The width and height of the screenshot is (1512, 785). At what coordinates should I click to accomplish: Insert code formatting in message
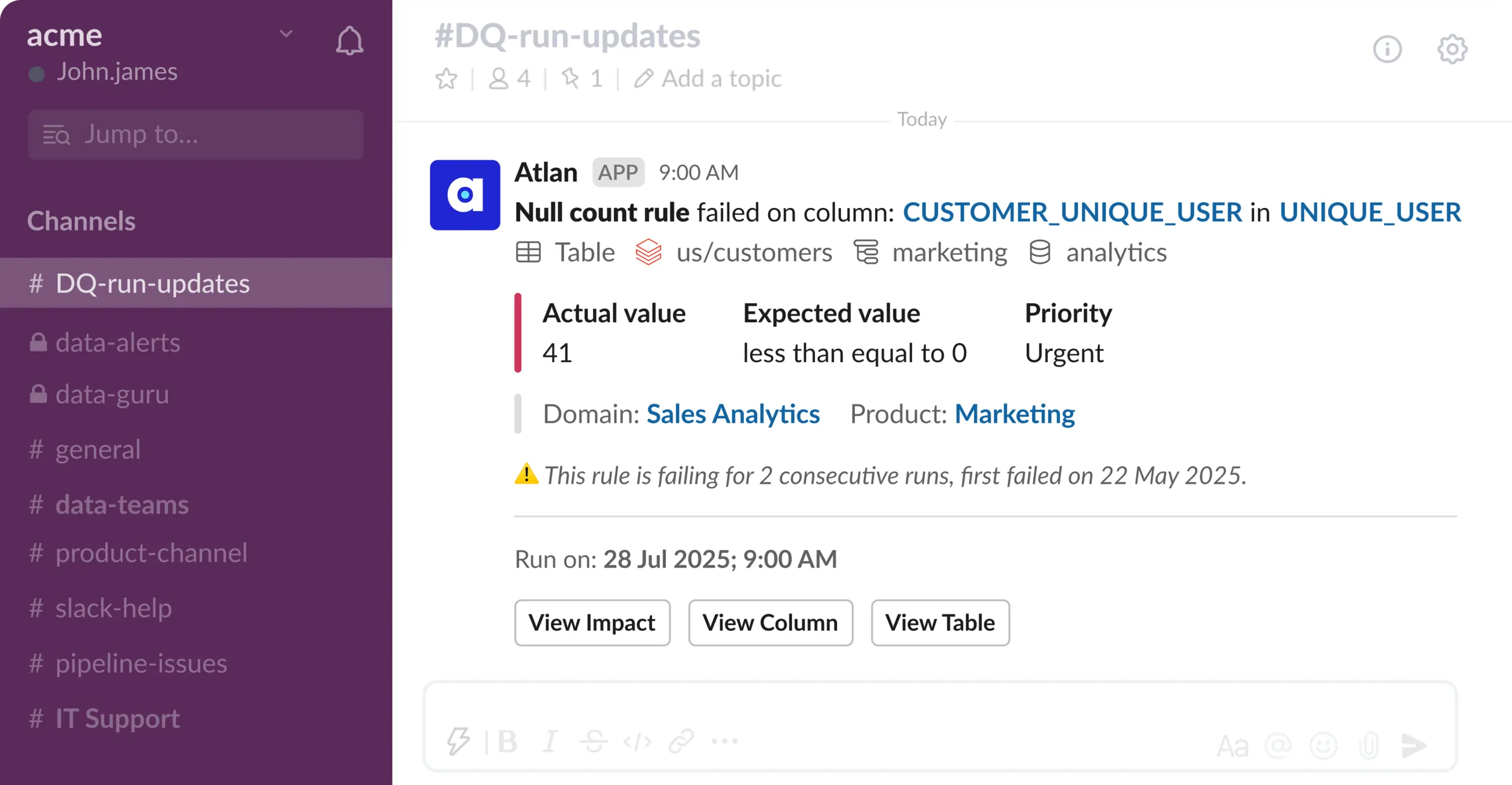pos(638,742)
